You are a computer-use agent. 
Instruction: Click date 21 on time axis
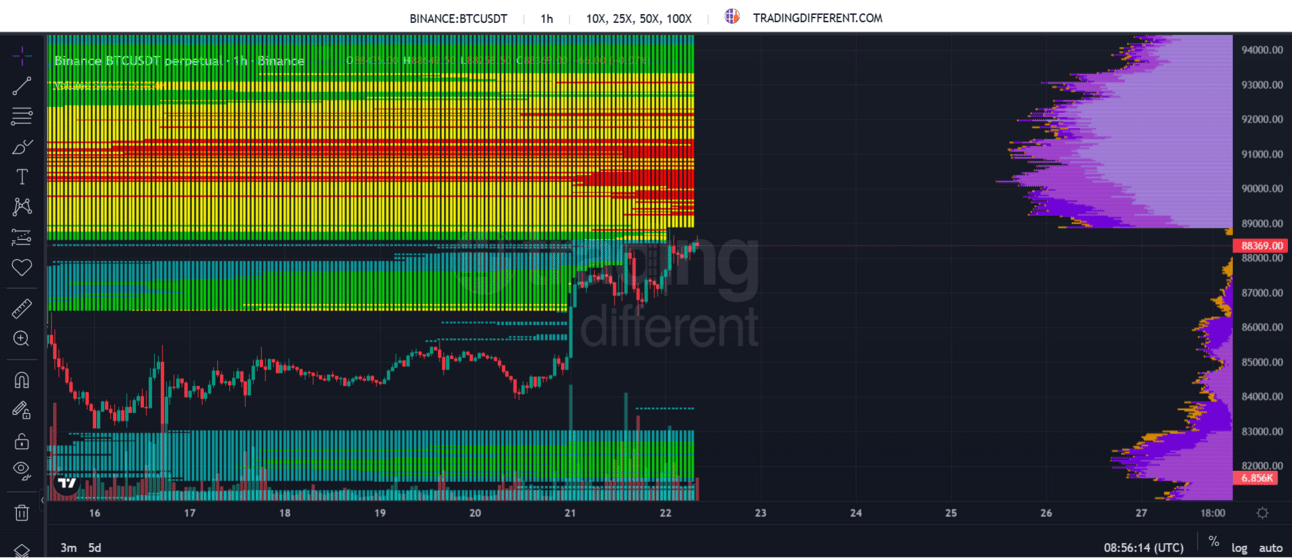click(x=570, y=514)
